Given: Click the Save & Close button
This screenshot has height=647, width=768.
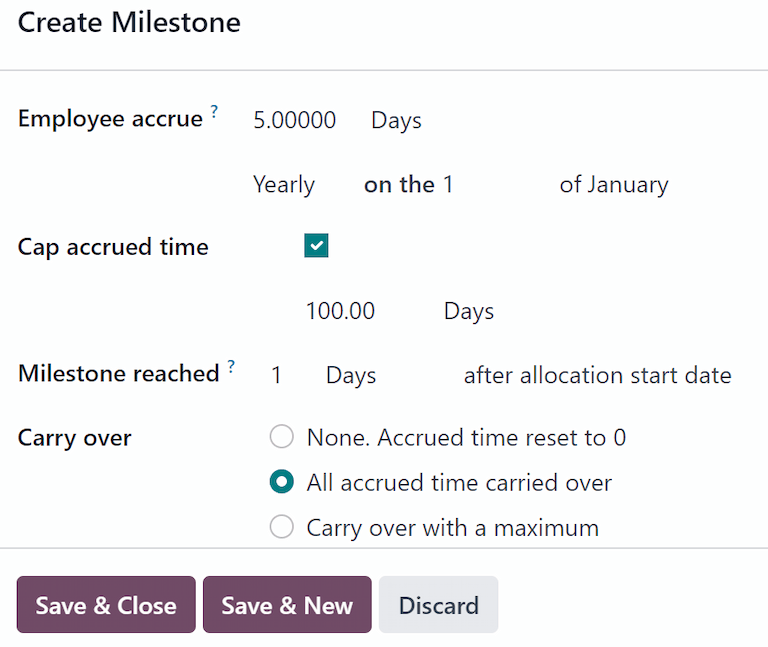Looking at the screenshot, I should [x=106, y=605].
